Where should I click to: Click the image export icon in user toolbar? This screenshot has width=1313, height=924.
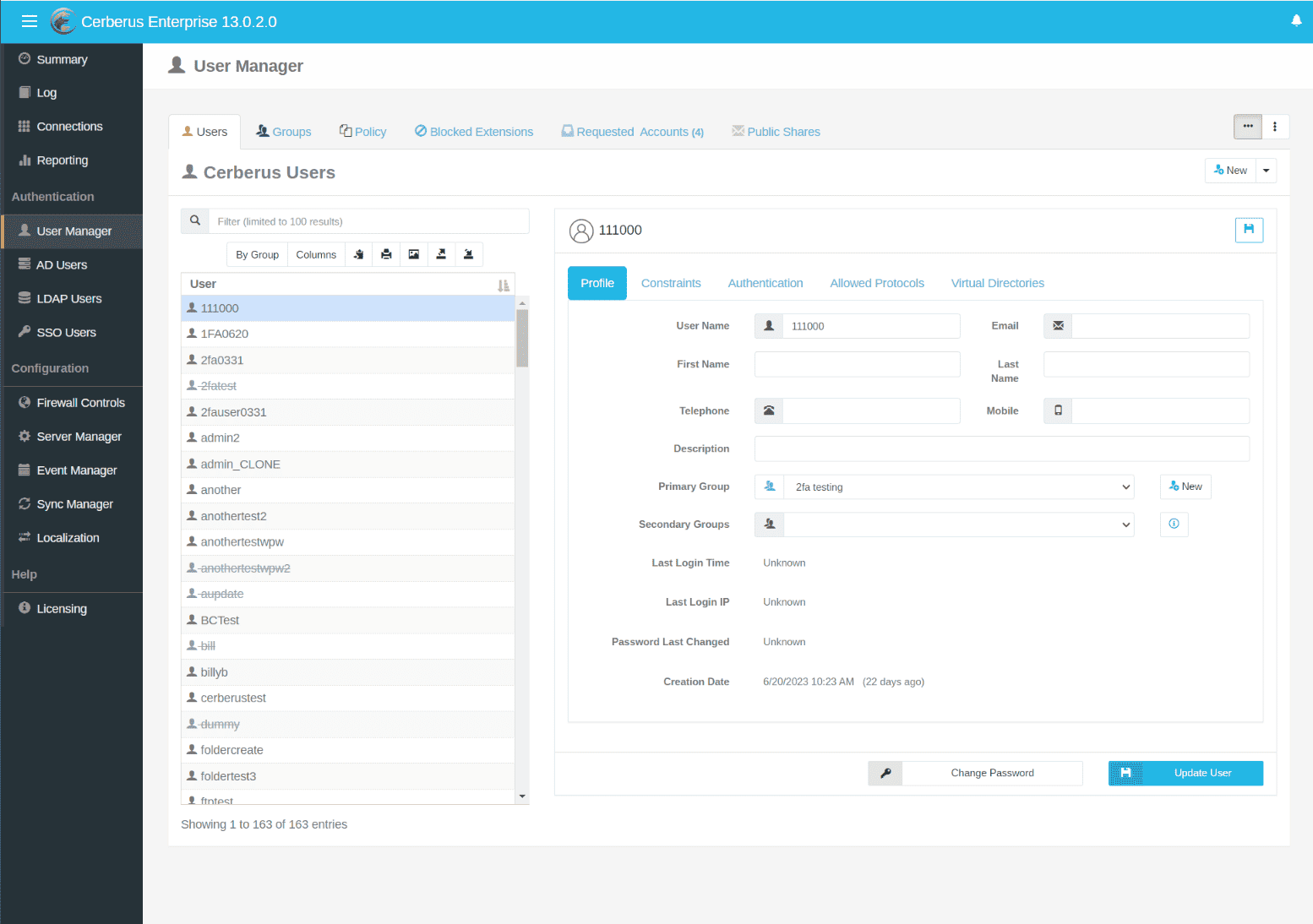click(x=414, y=254)
